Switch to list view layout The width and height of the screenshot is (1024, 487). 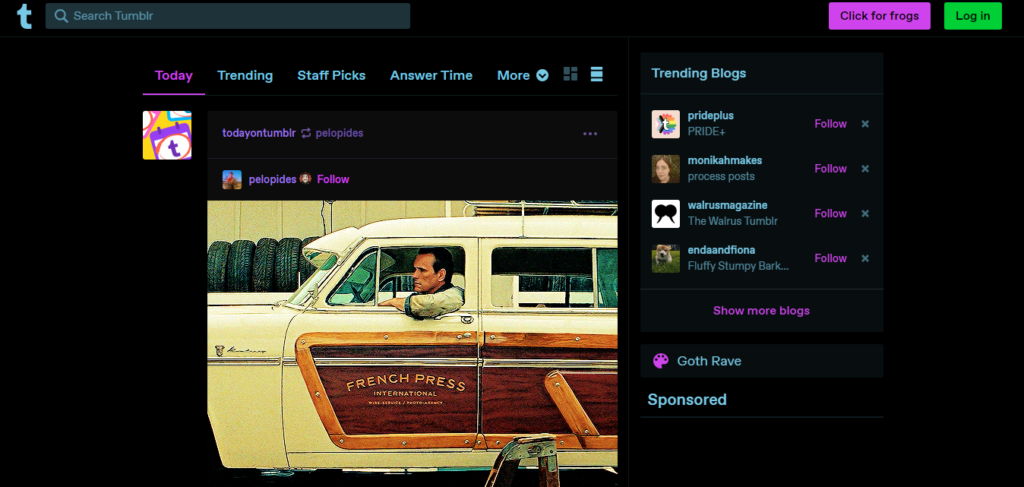pyautogui.click(x=596, y=74)
